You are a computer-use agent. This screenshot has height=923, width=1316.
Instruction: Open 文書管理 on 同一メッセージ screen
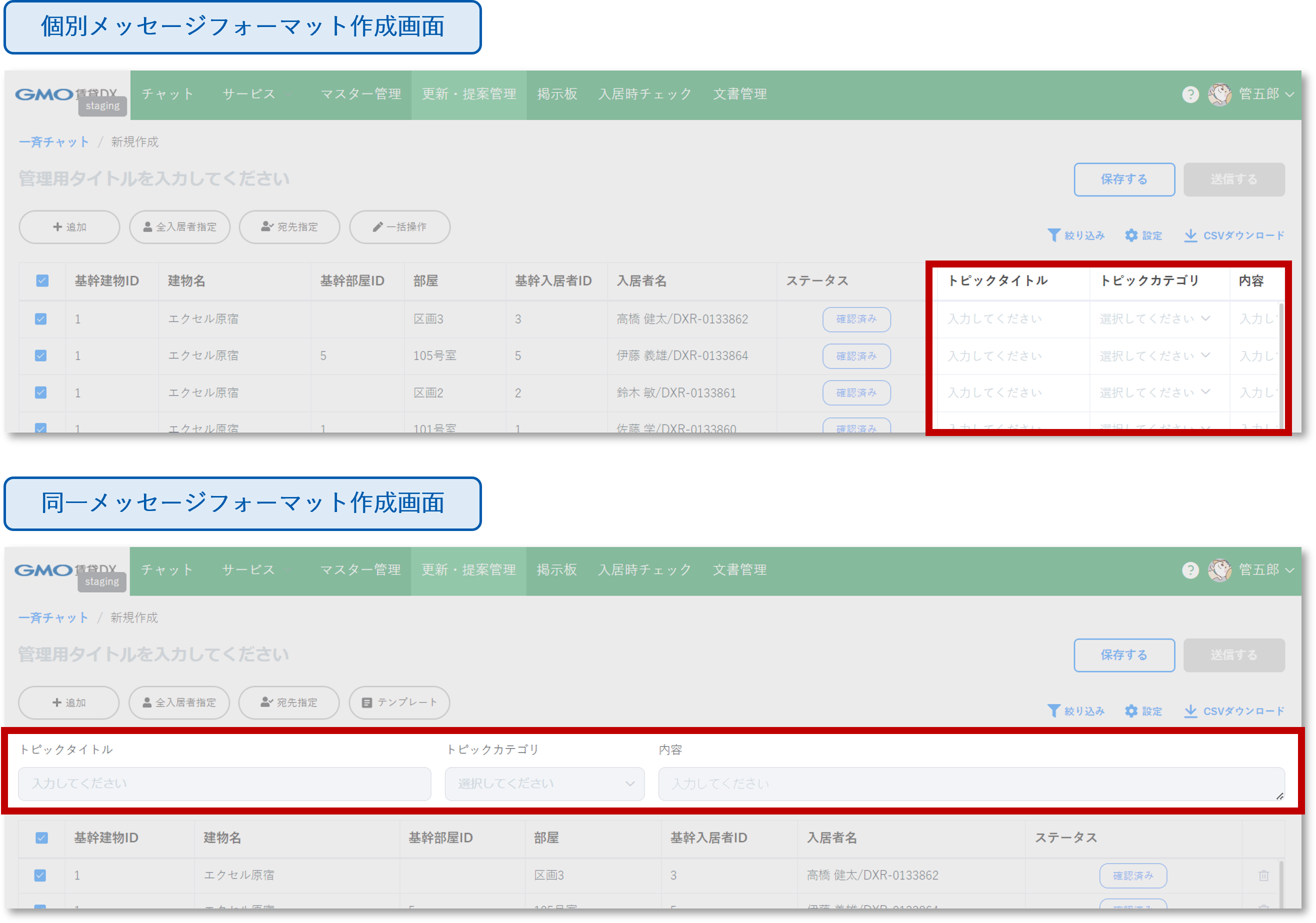pos(740,570)
